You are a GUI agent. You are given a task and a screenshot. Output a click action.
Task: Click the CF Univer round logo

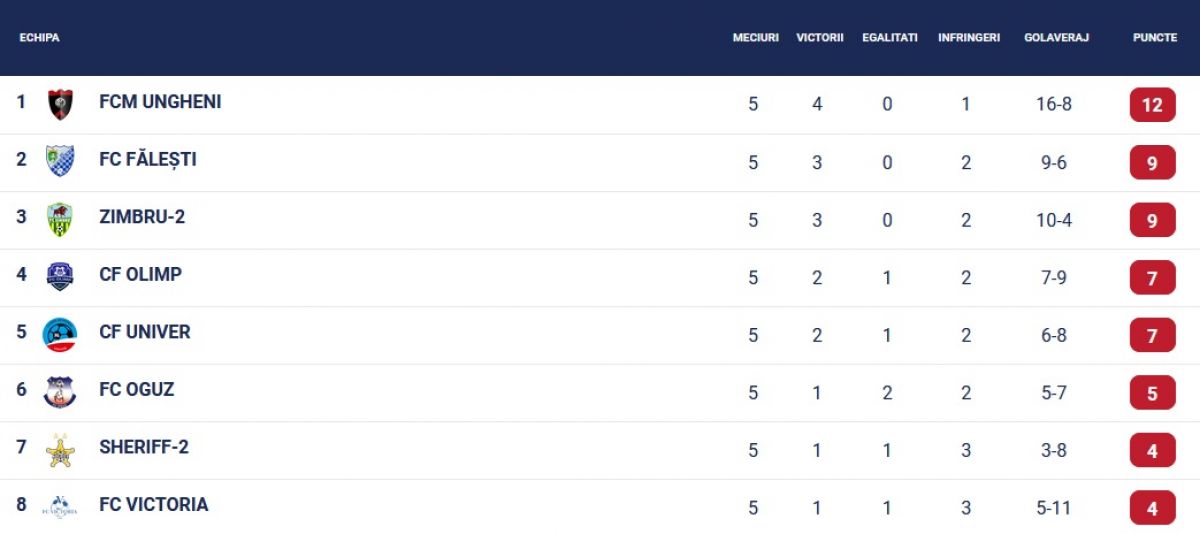click(60, 334)
